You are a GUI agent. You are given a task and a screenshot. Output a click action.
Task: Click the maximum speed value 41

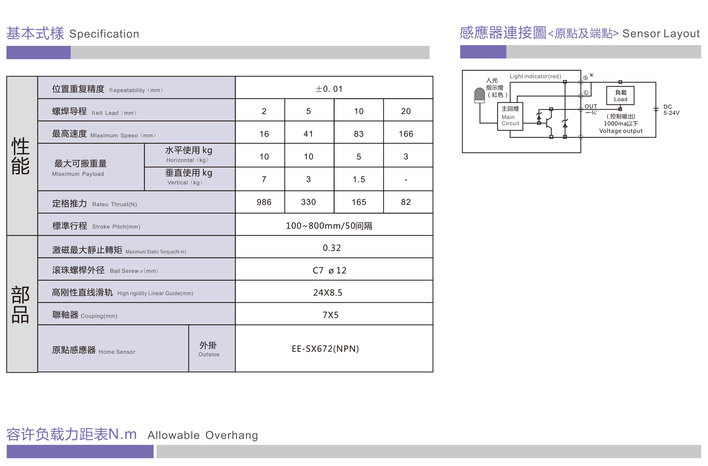308,134
